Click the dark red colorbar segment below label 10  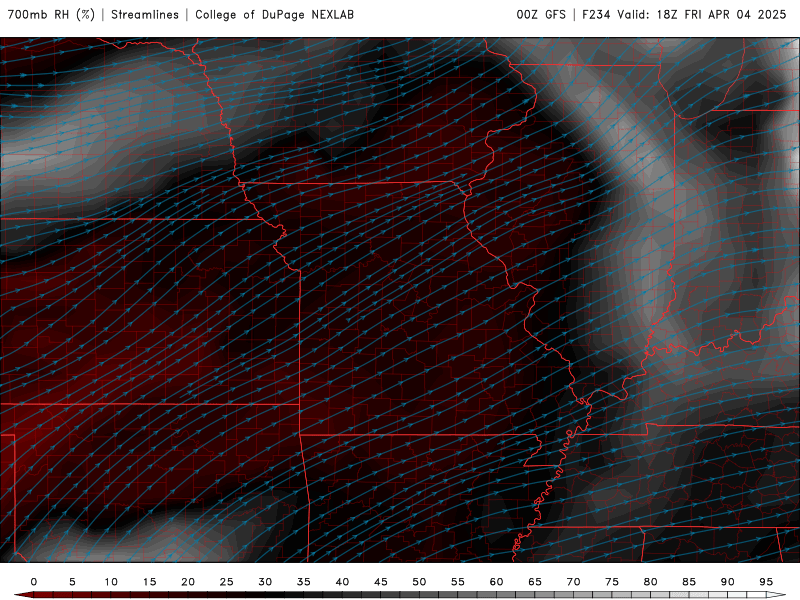coord(120,595)
